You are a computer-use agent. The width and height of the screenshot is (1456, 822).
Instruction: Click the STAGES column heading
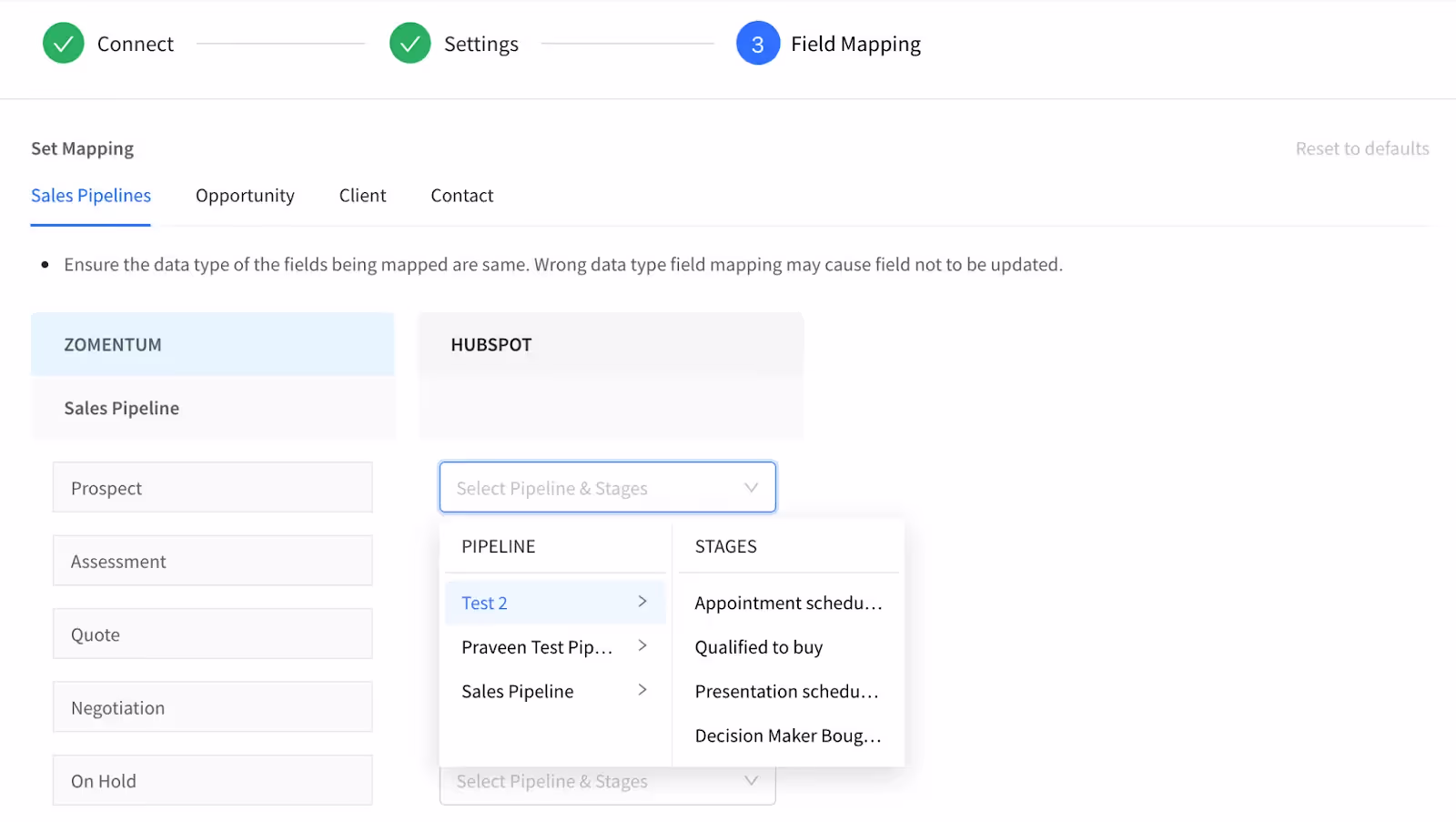click(x=726, y=546)
